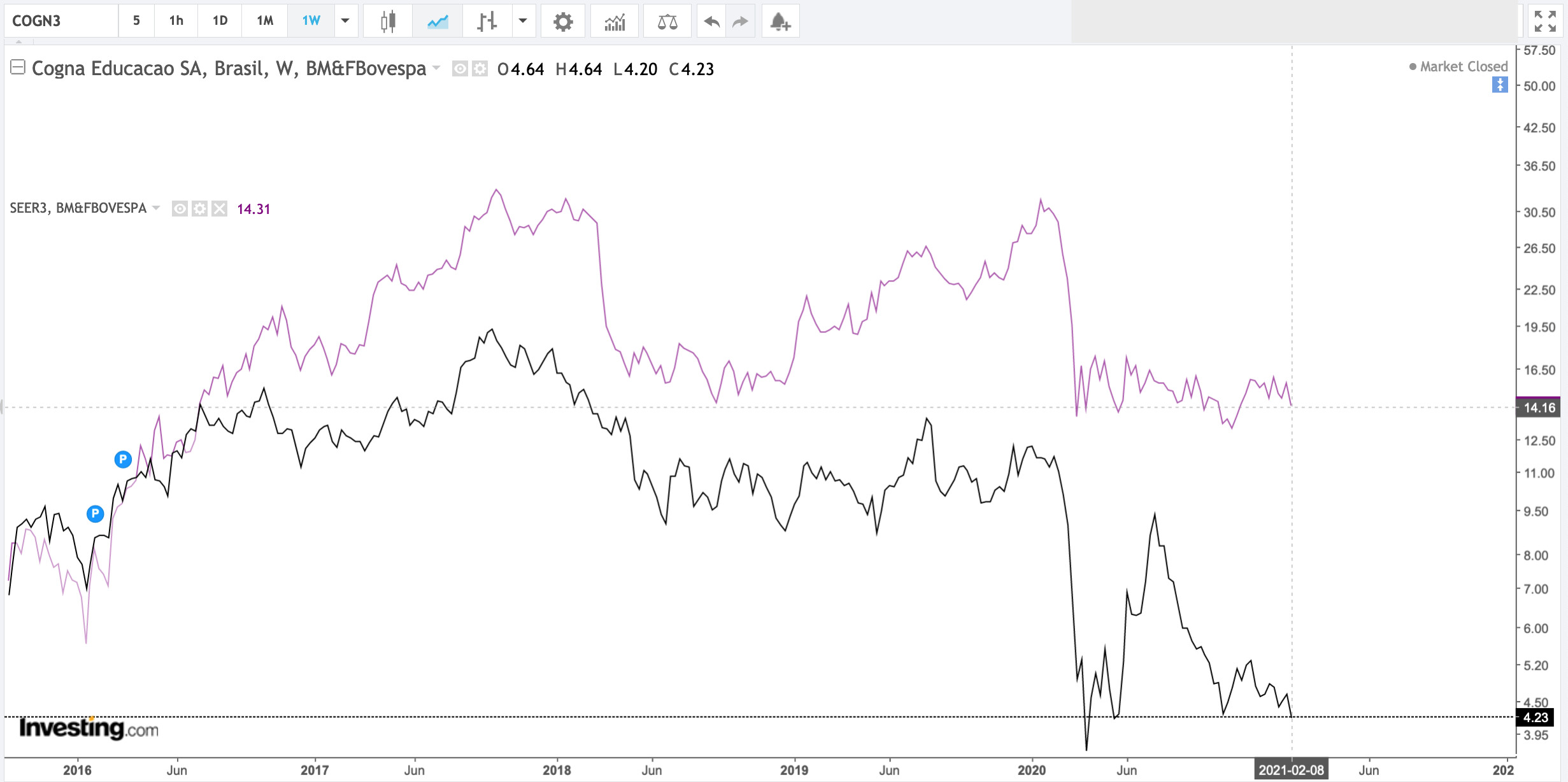Viewport: 1568px width, 782px height.
Task: Open the chart style dropdown arrow
Action: point(523,21)
